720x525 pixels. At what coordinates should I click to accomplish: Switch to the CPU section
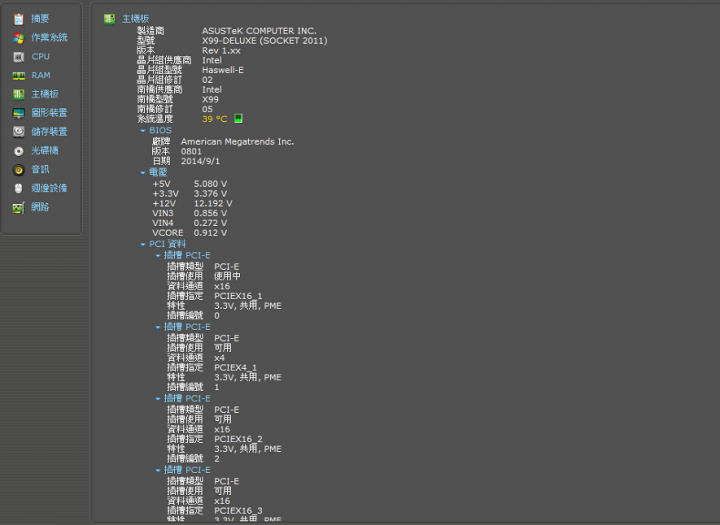pyautogui.click(x=40, y=56)
